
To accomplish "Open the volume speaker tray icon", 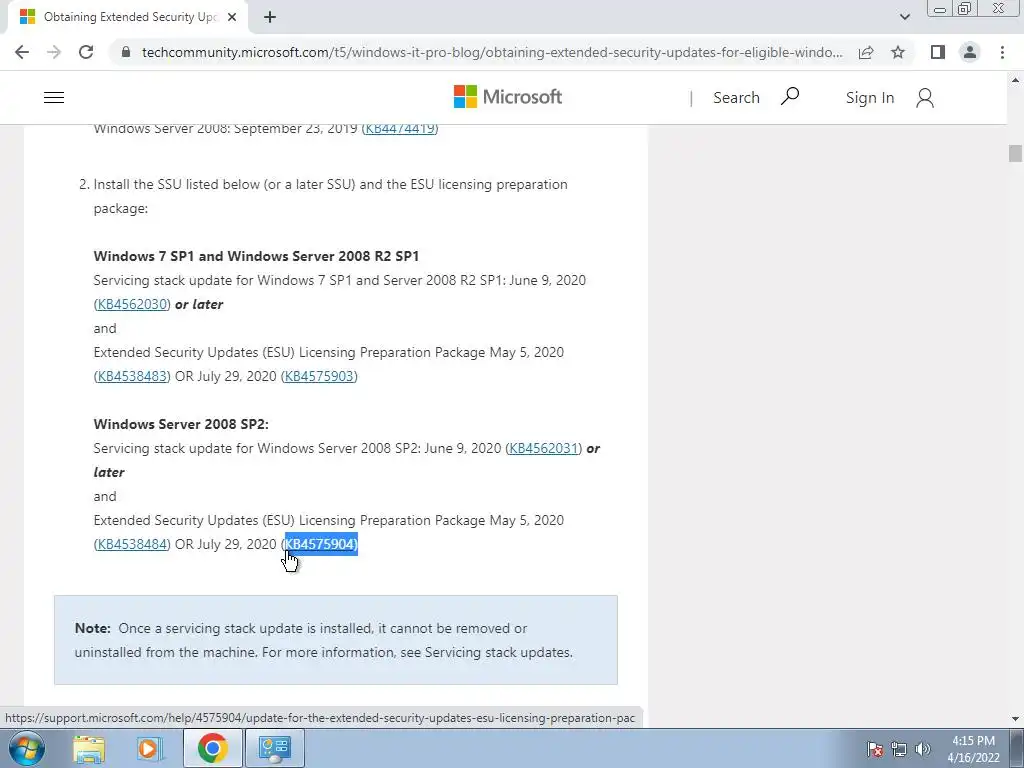I will click(x=922, y=749).
